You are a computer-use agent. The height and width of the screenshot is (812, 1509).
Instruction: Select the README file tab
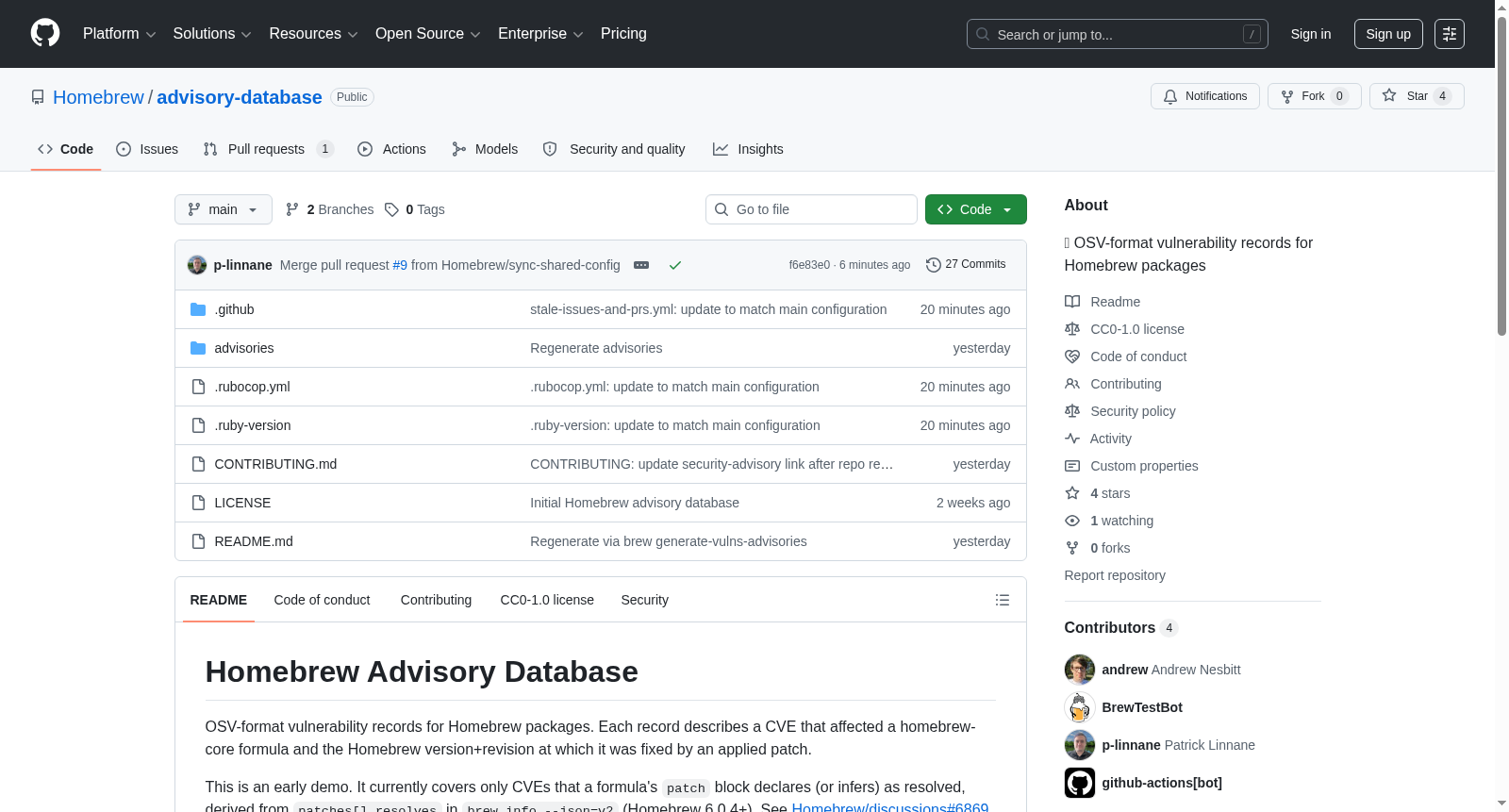click(x=219, y=600)
